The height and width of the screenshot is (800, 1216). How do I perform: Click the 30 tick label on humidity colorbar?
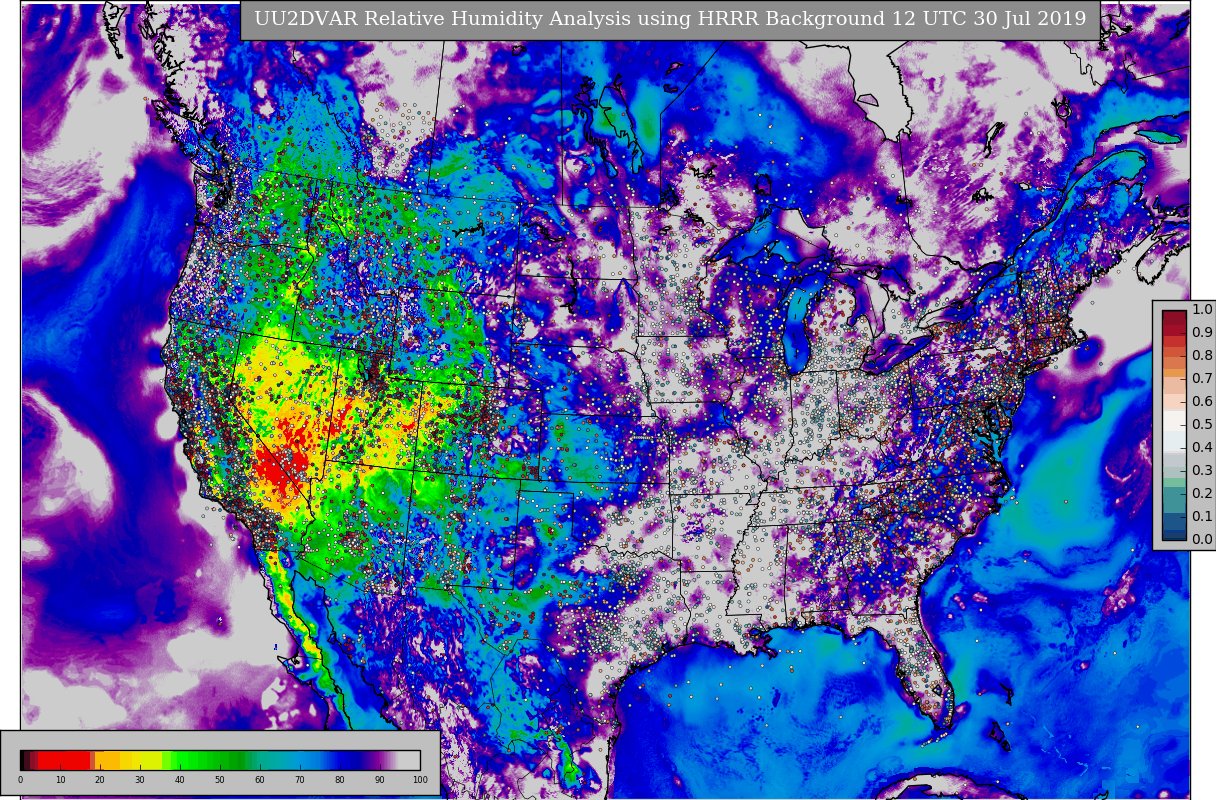[140, 780]
